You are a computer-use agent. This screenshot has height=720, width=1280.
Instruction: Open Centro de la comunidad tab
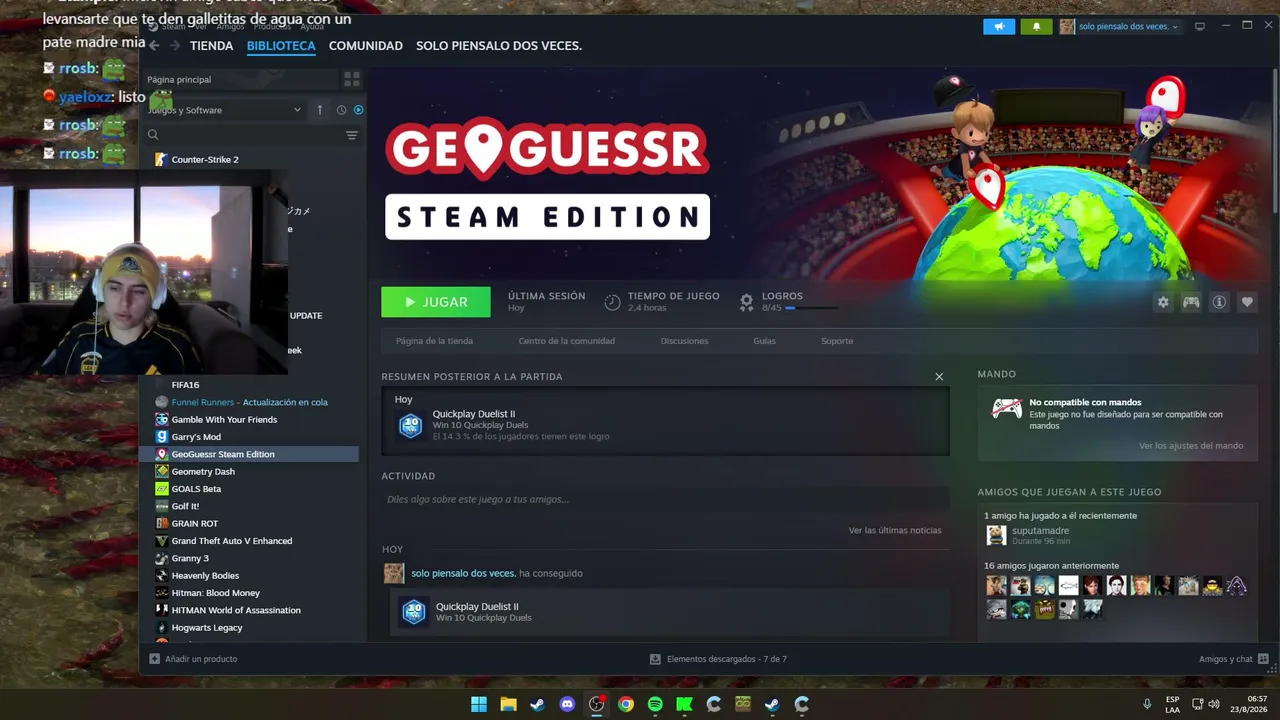pos(567,341)
